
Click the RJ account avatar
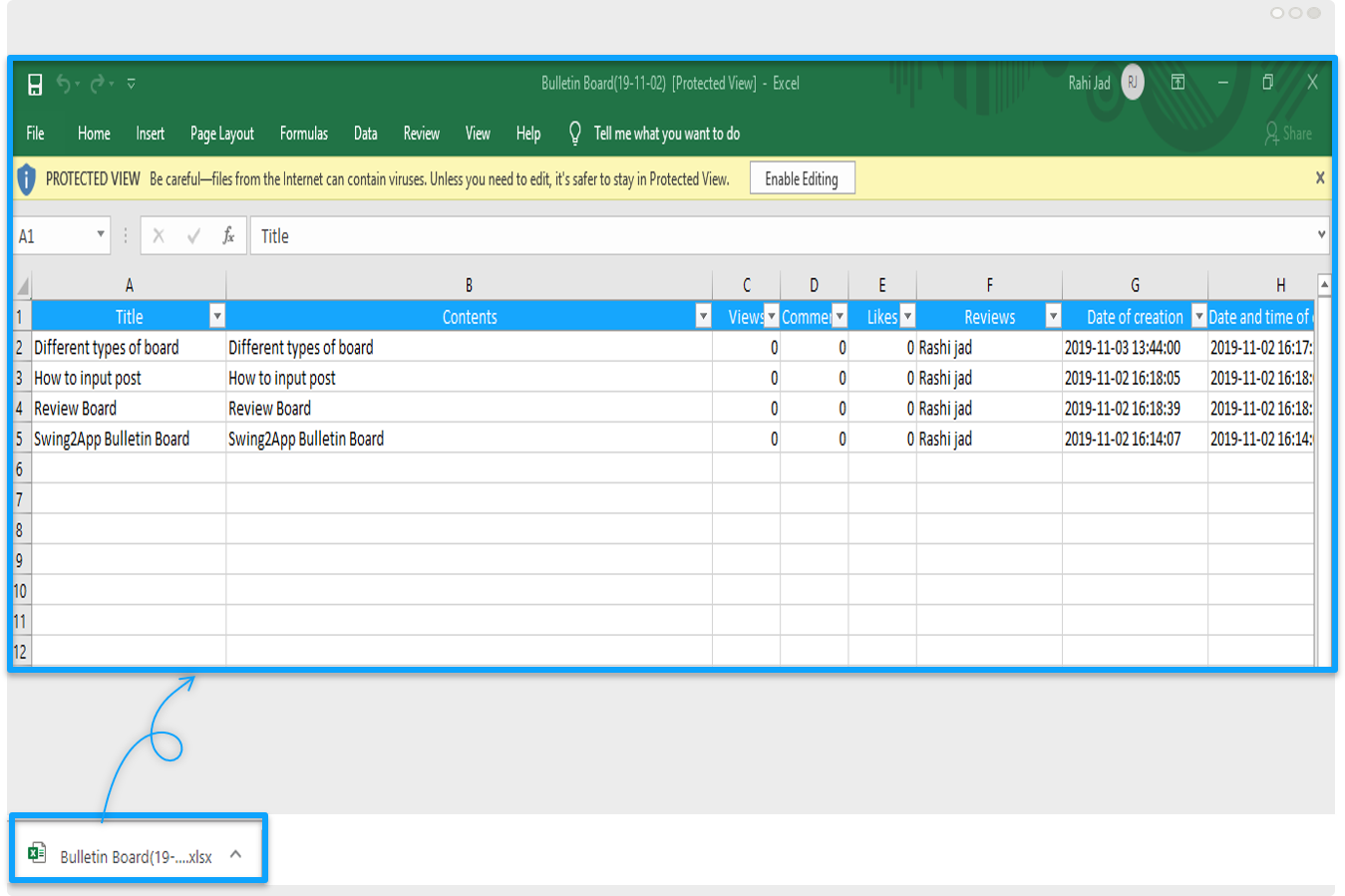click(x=1132, y=83)
